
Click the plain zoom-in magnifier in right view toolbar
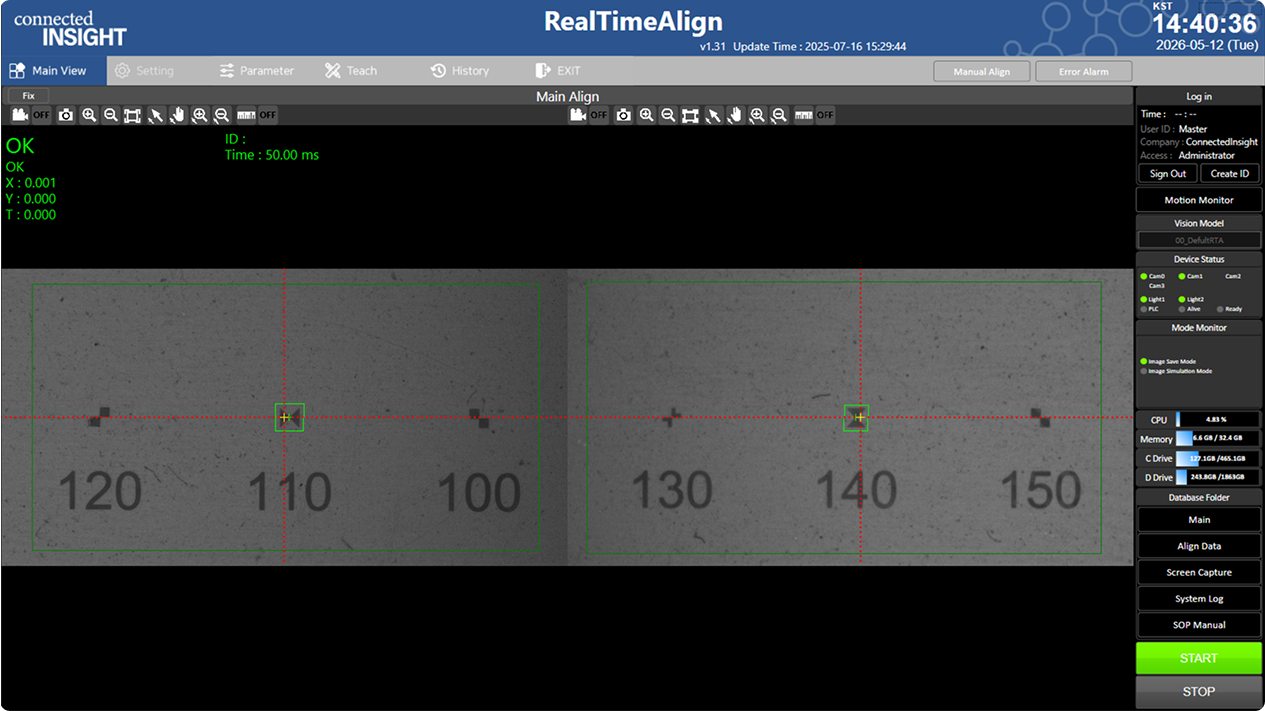(x=647, y=115)
